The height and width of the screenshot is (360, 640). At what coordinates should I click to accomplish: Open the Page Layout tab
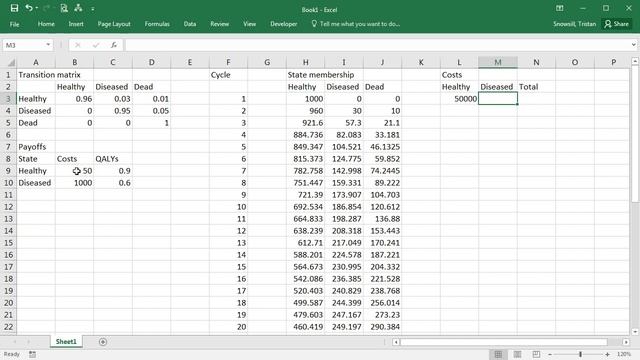point(114,24)
